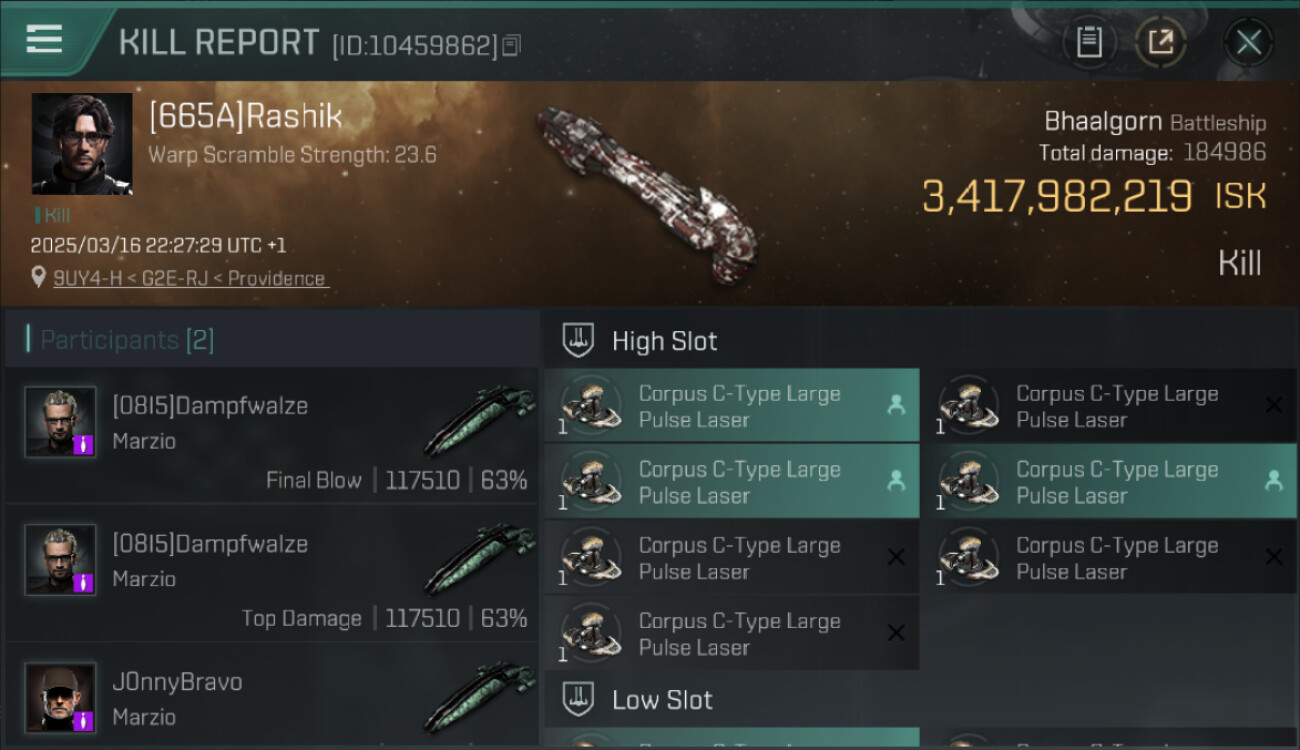
Task: Click the Bhaalgorn ship image
Action: (x=645, y=192)
